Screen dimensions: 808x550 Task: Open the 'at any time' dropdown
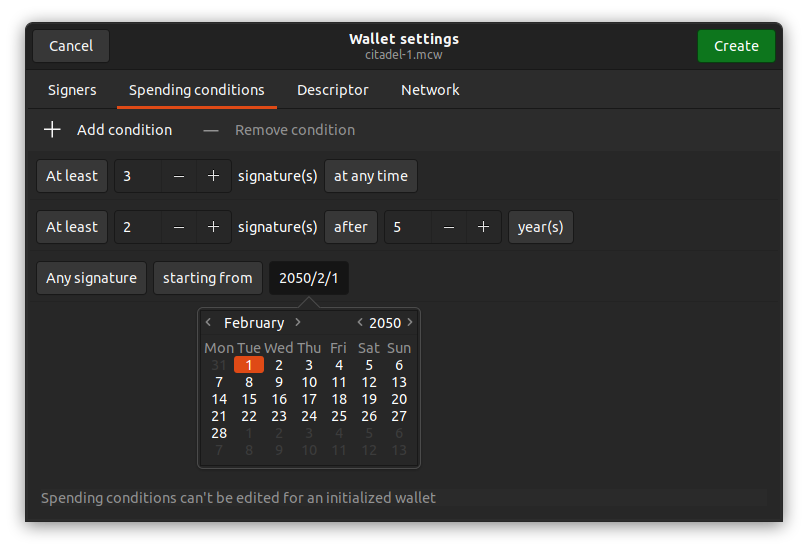(x=371, y=176)
